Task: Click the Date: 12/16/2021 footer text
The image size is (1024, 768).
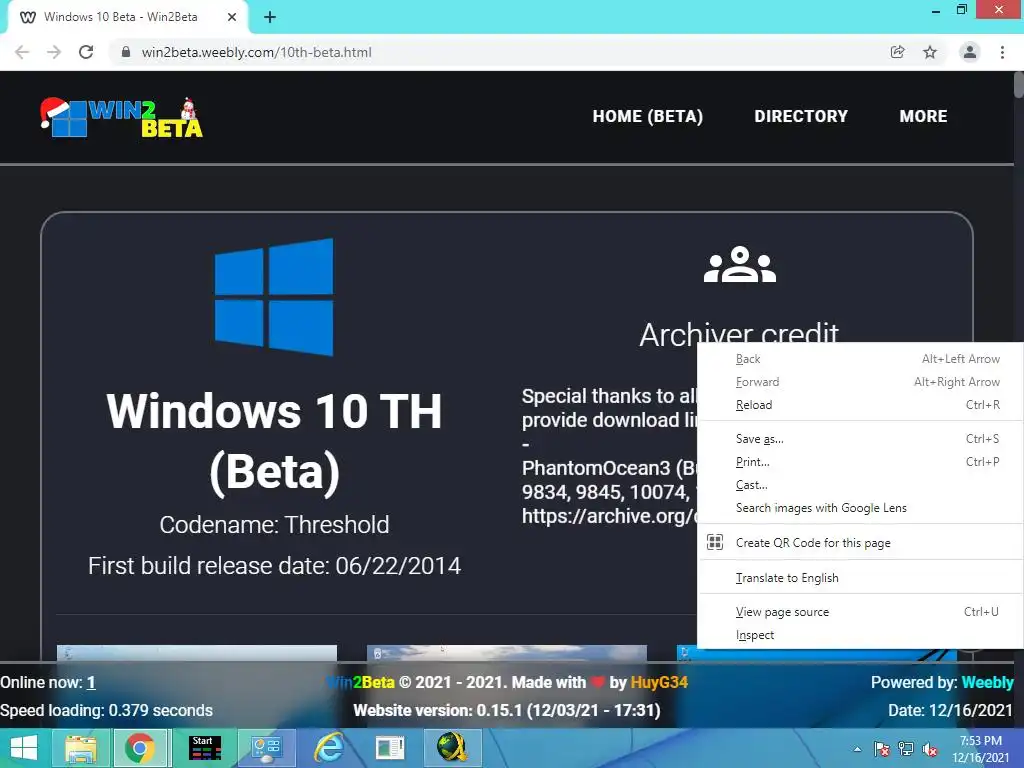Action: pyautogui.click(x=950, y=711)
